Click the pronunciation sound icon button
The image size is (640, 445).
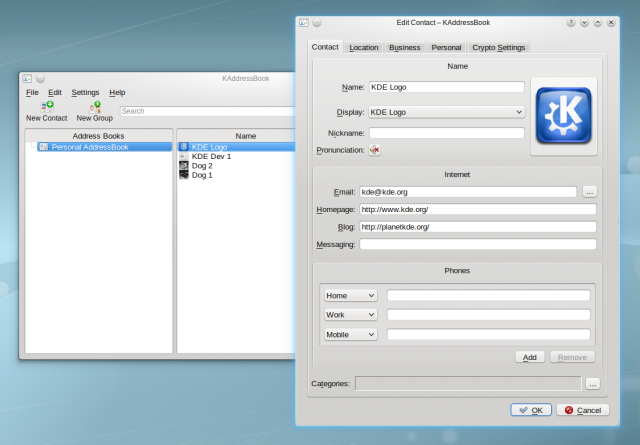[375, 150]
